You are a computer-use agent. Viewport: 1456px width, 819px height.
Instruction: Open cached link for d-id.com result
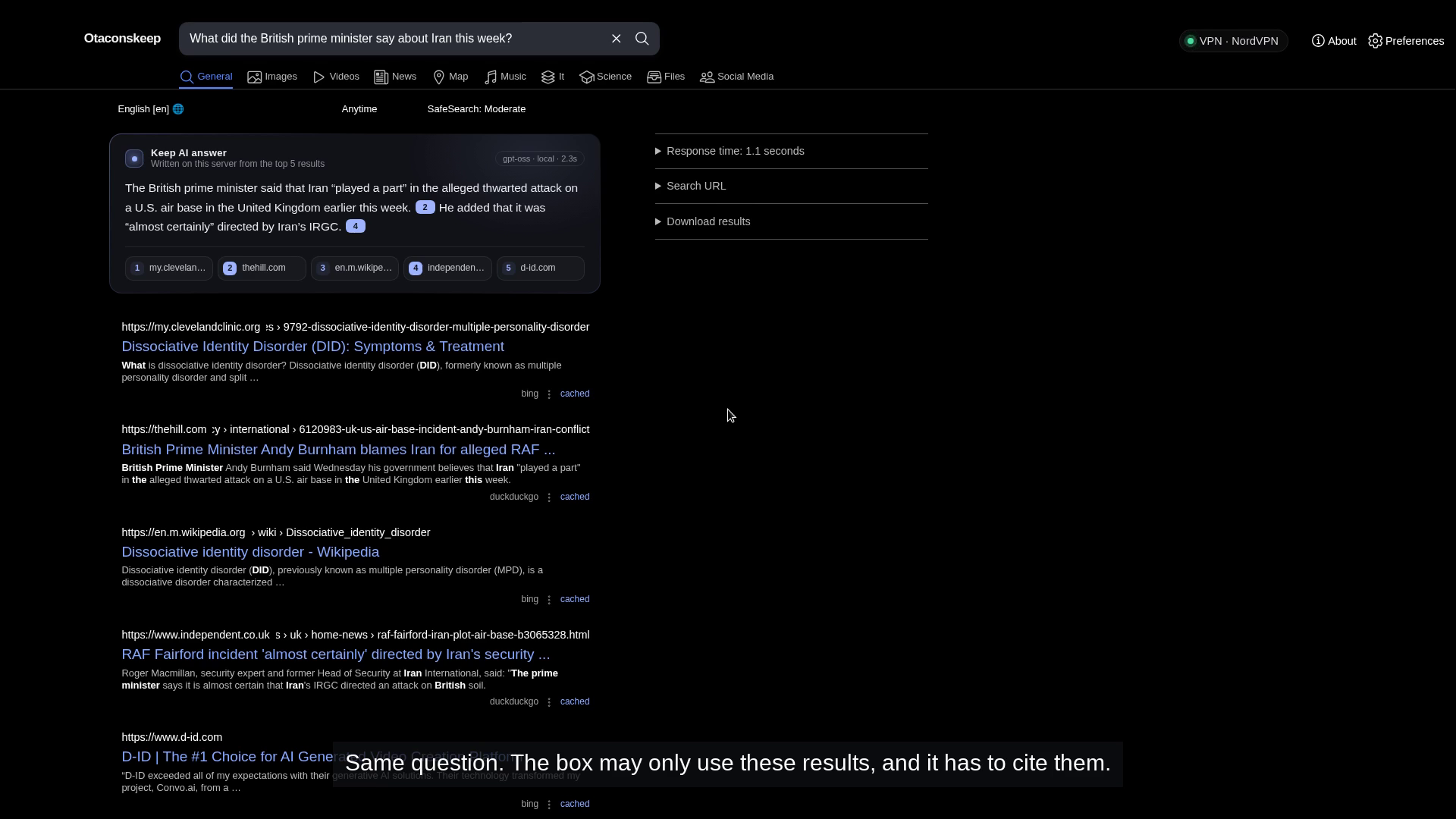coord(575,804)
